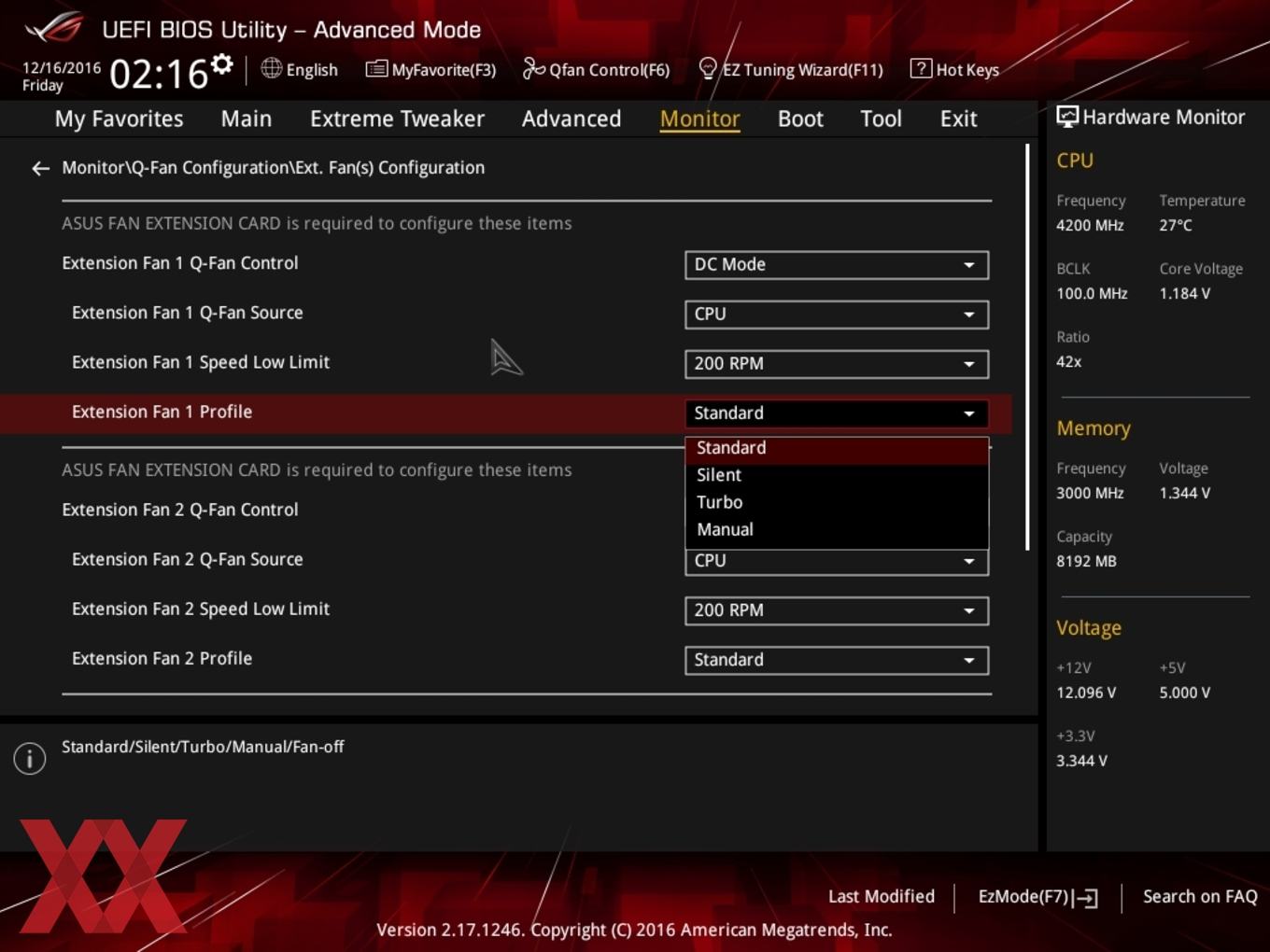Open Extension Fan 2 Speed Low Limit dropdown
This screenshot has height=952, width=1270.
(x=837, y=610)
